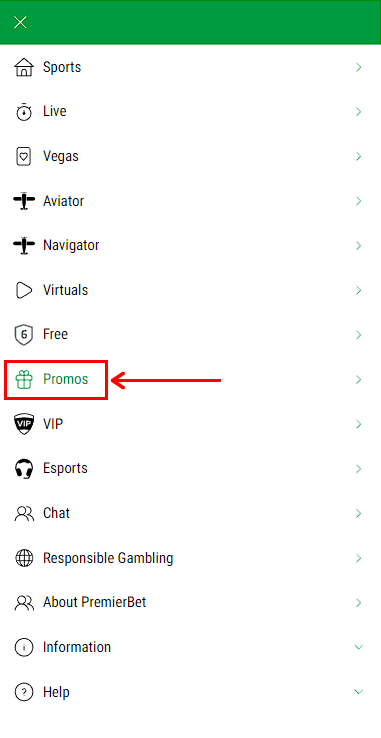Expand the Help section chevron
The width and height of the screenshot is (381, 738).
tap(359, 692)
